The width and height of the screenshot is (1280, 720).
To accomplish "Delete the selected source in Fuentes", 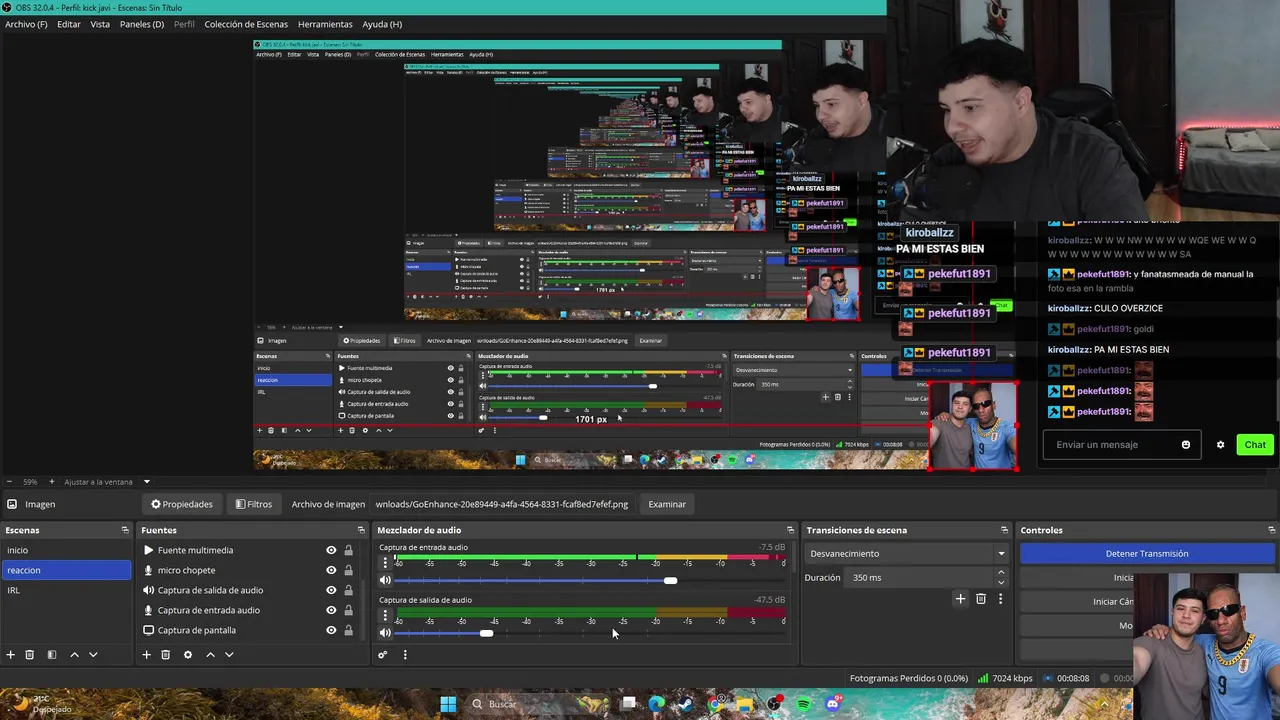I will (166, 655).
